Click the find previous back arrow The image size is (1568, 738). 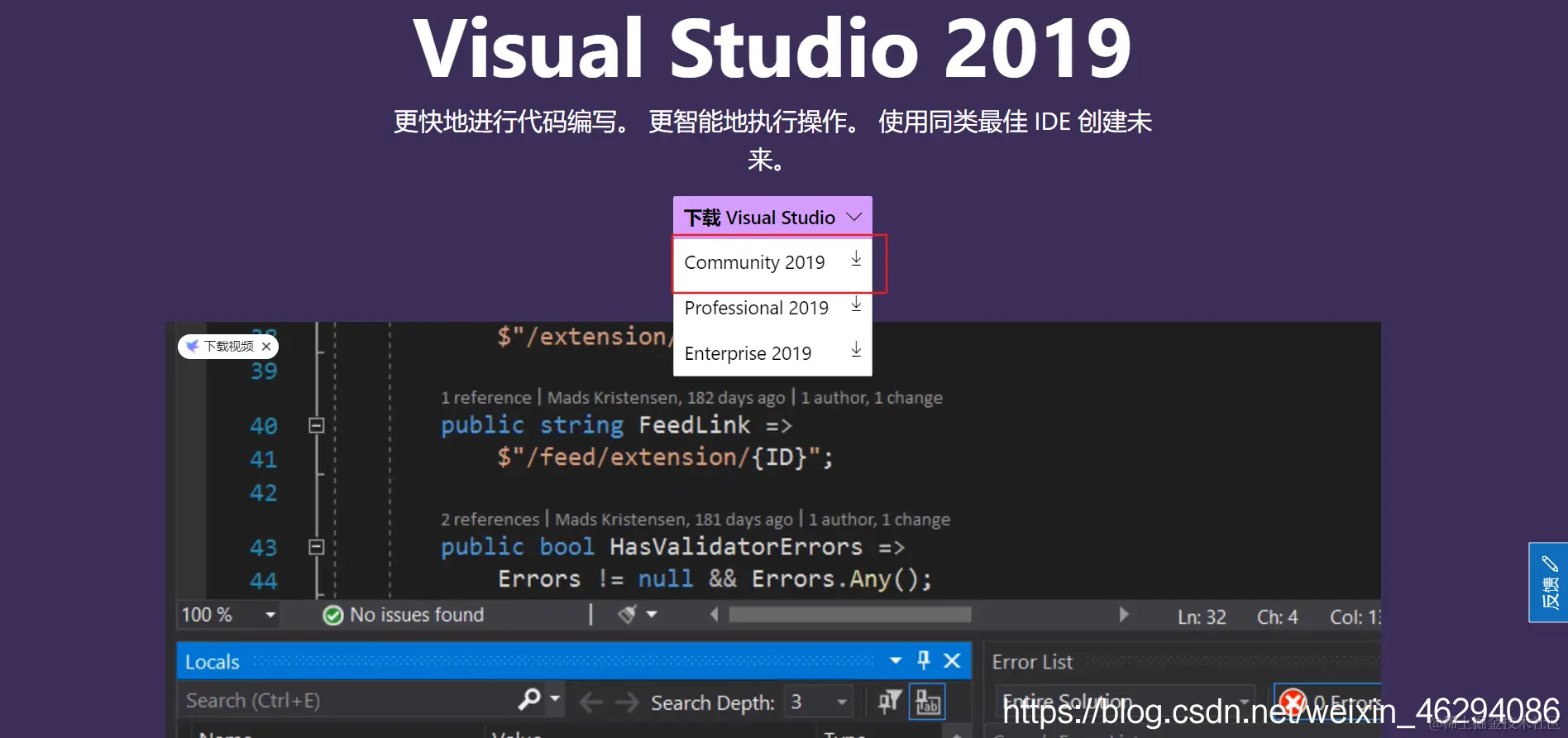[590, 702]
